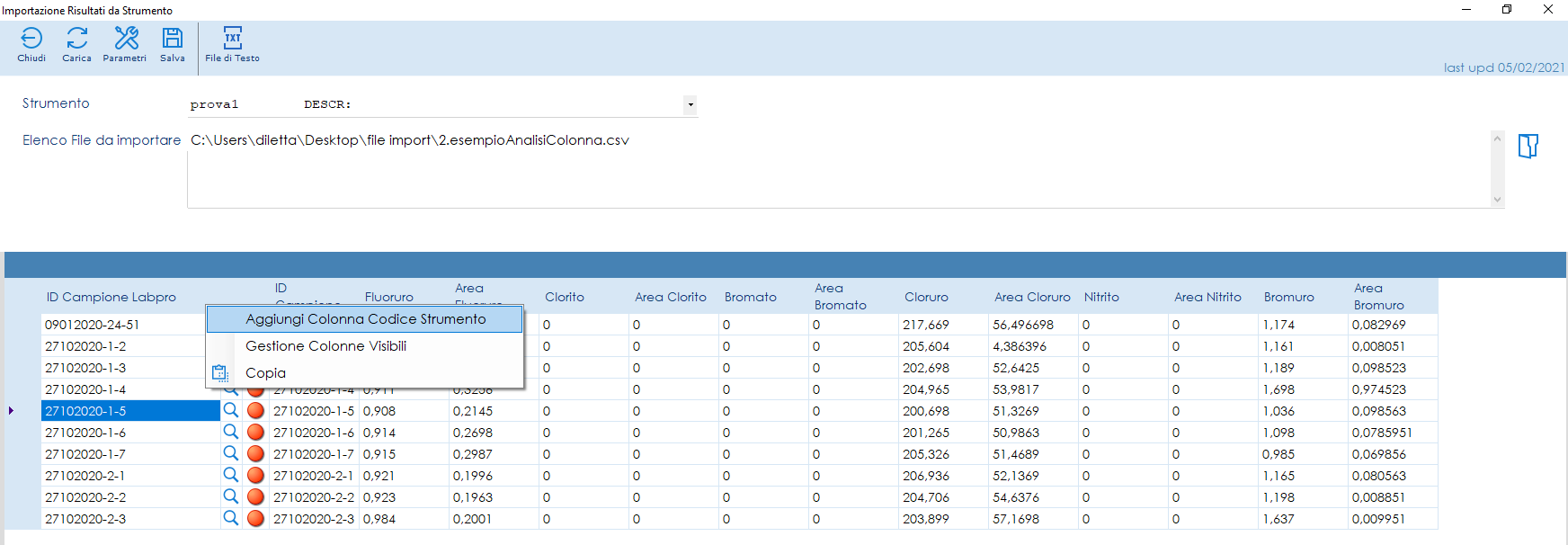
Task: Click highlighted sample ID cell 27102020-1-5
Action: (x=130, y=411)
